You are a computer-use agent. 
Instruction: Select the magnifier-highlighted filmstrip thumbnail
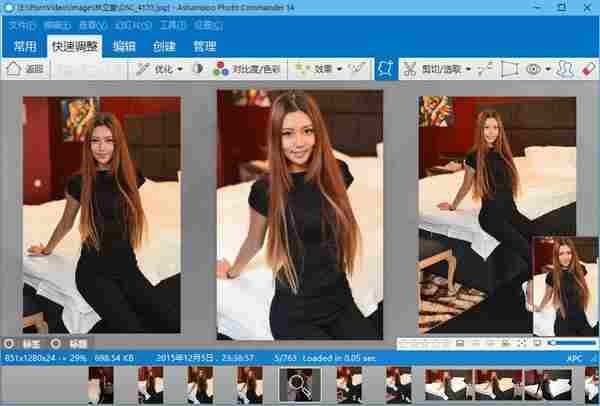coord(298,385)
